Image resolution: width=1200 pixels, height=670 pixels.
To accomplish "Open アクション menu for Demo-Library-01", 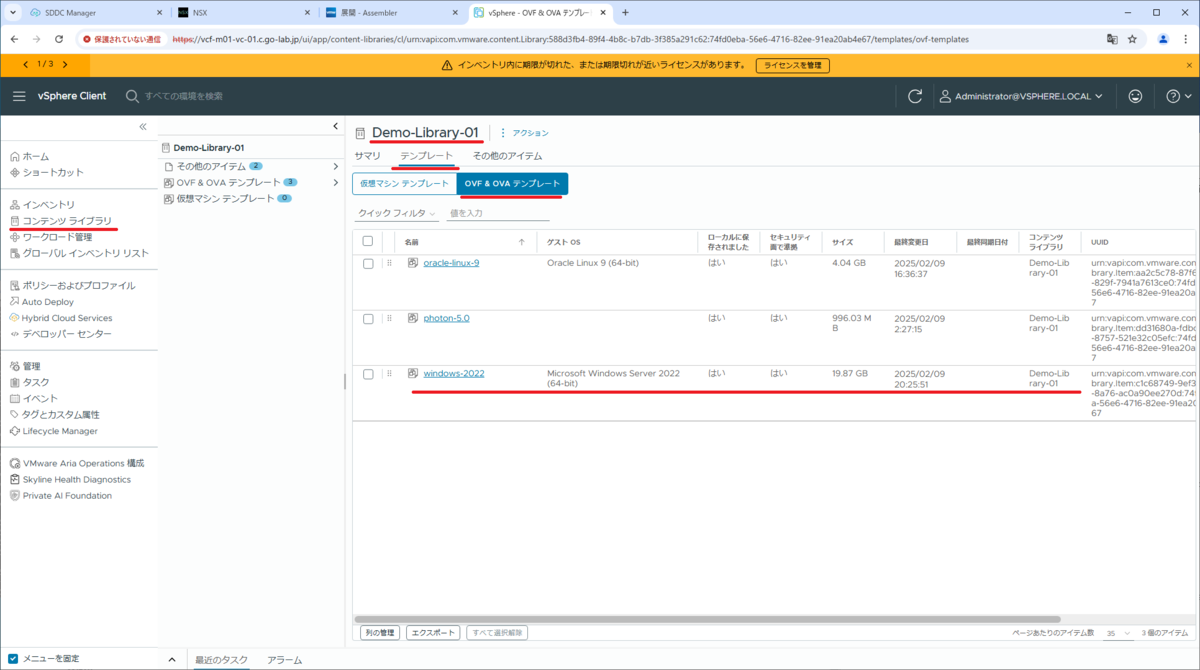I will point(524,132).
